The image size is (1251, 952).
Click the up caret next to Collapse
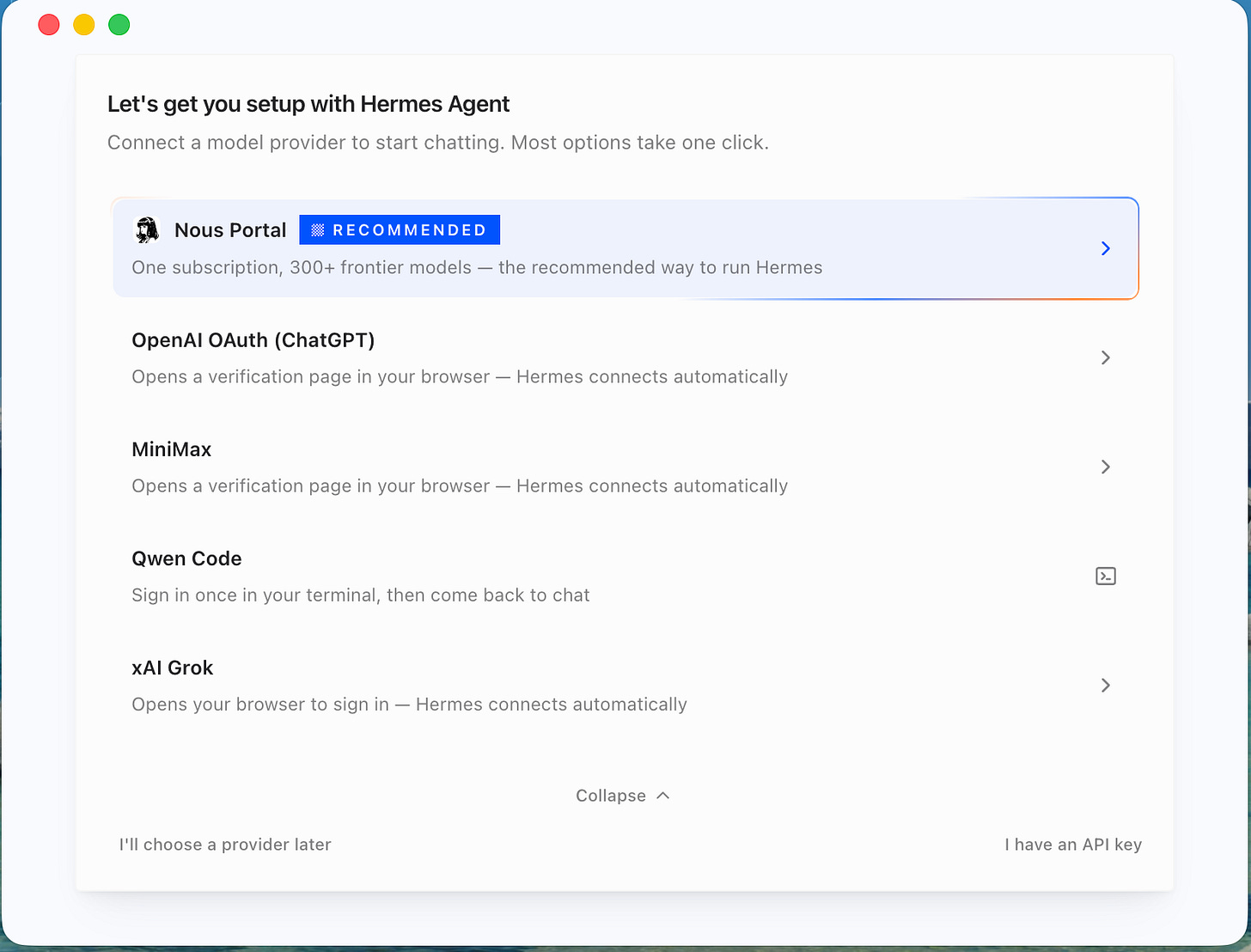click(x=662, y=796)
